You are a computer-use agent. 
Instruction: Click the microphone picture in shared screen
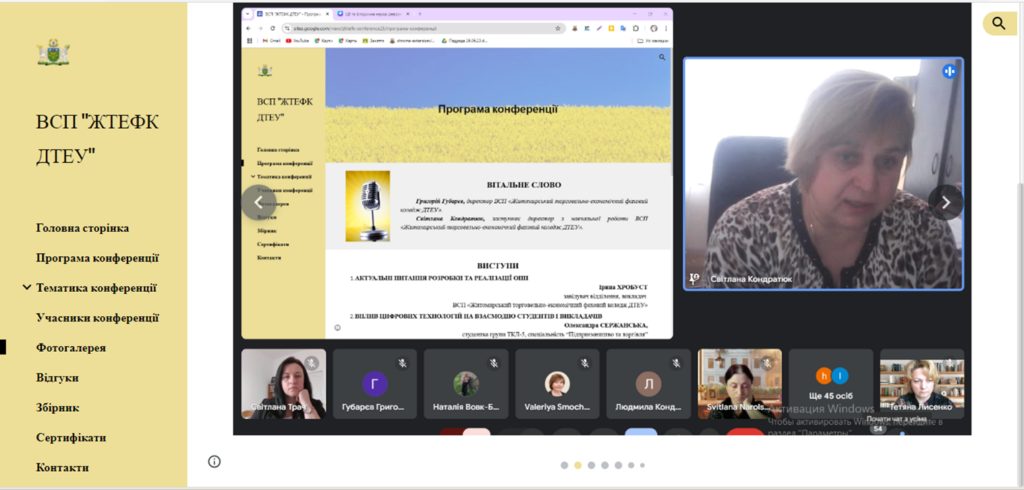[x=368, y=206]
